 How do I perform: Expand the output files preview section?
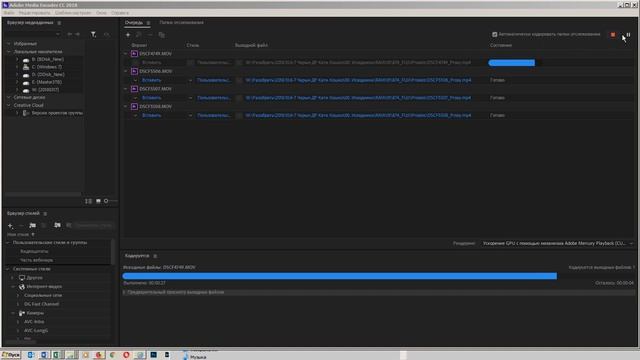124,293
